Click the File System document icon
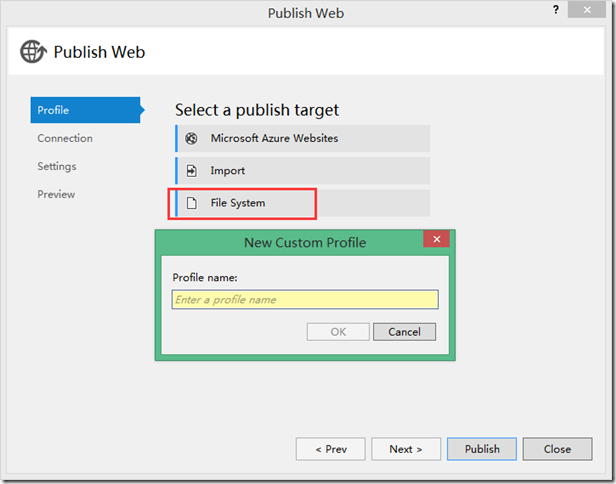Image resolution: width=616 pixels, height=484 pixels. point(191,203)
